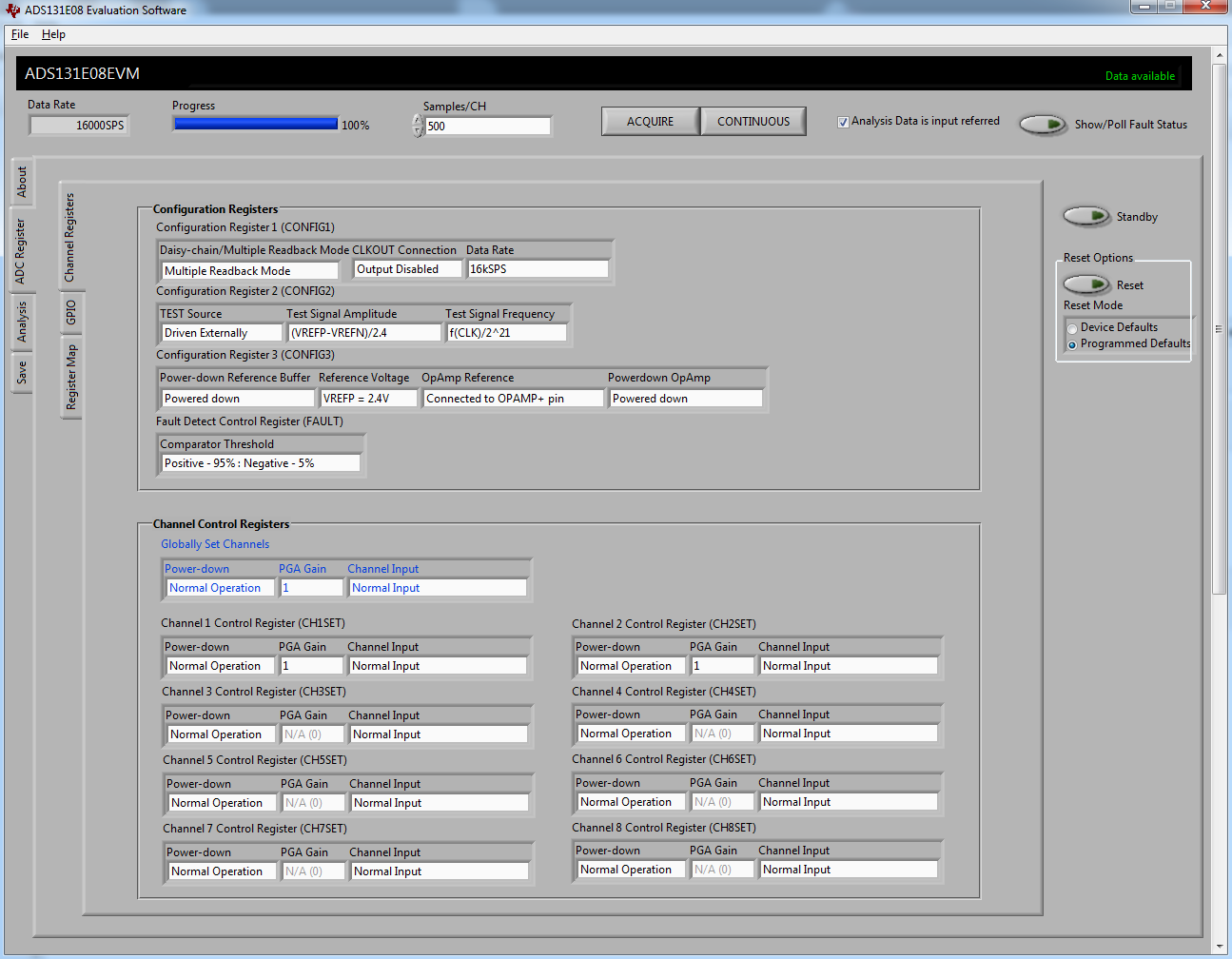
Task: Open the global Power-down dropdown
Action: click(x=221, y=588)
